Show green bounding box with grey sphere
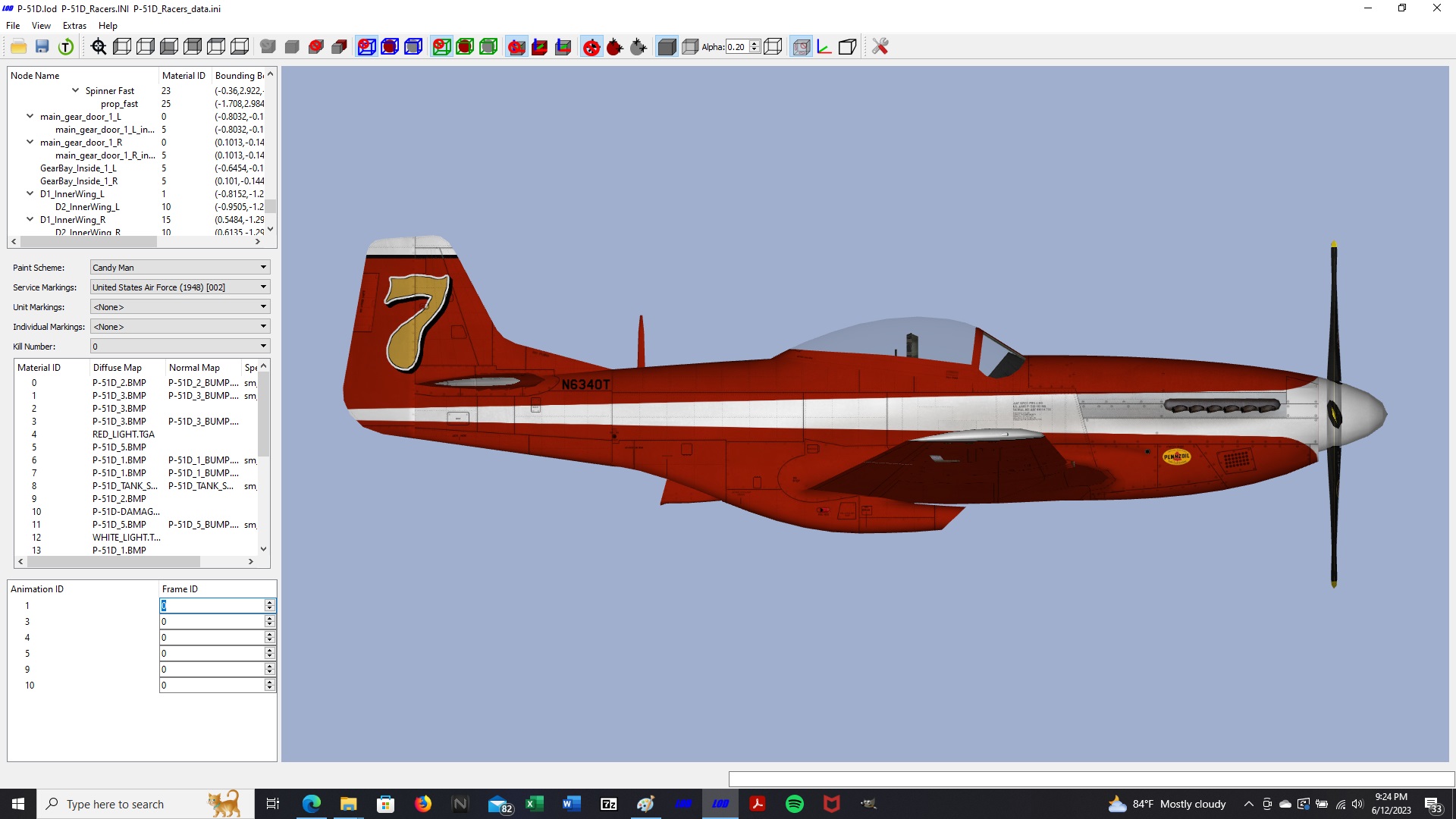The image size is (1456, 819). coord(488,47)
